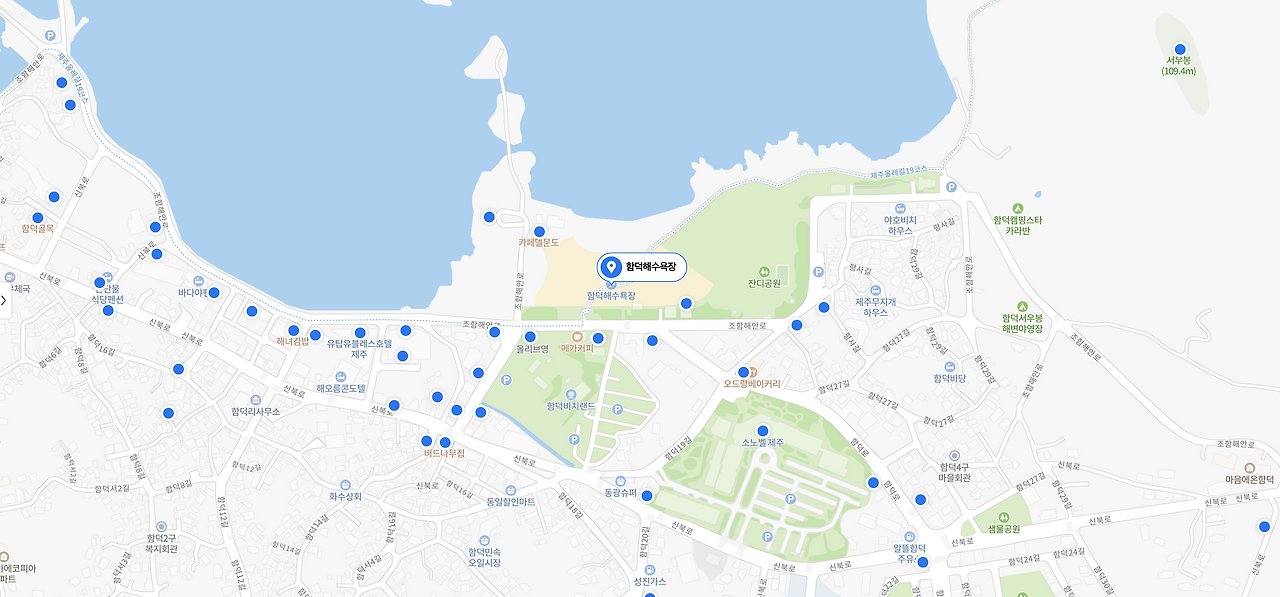The width and height of the screenshot is (1280, 597).
Task: Select the 카페델문도 cafe label
Action: [x=539, y=243]
